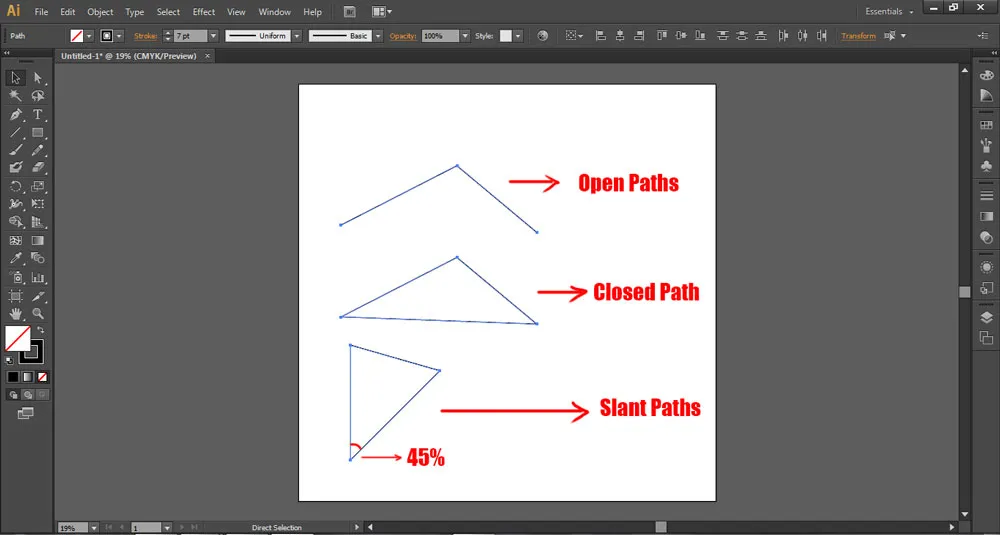Open the Window menu
Image resolution: width=1000 pixels, height=535 pixels.
(x=273, y=11)
